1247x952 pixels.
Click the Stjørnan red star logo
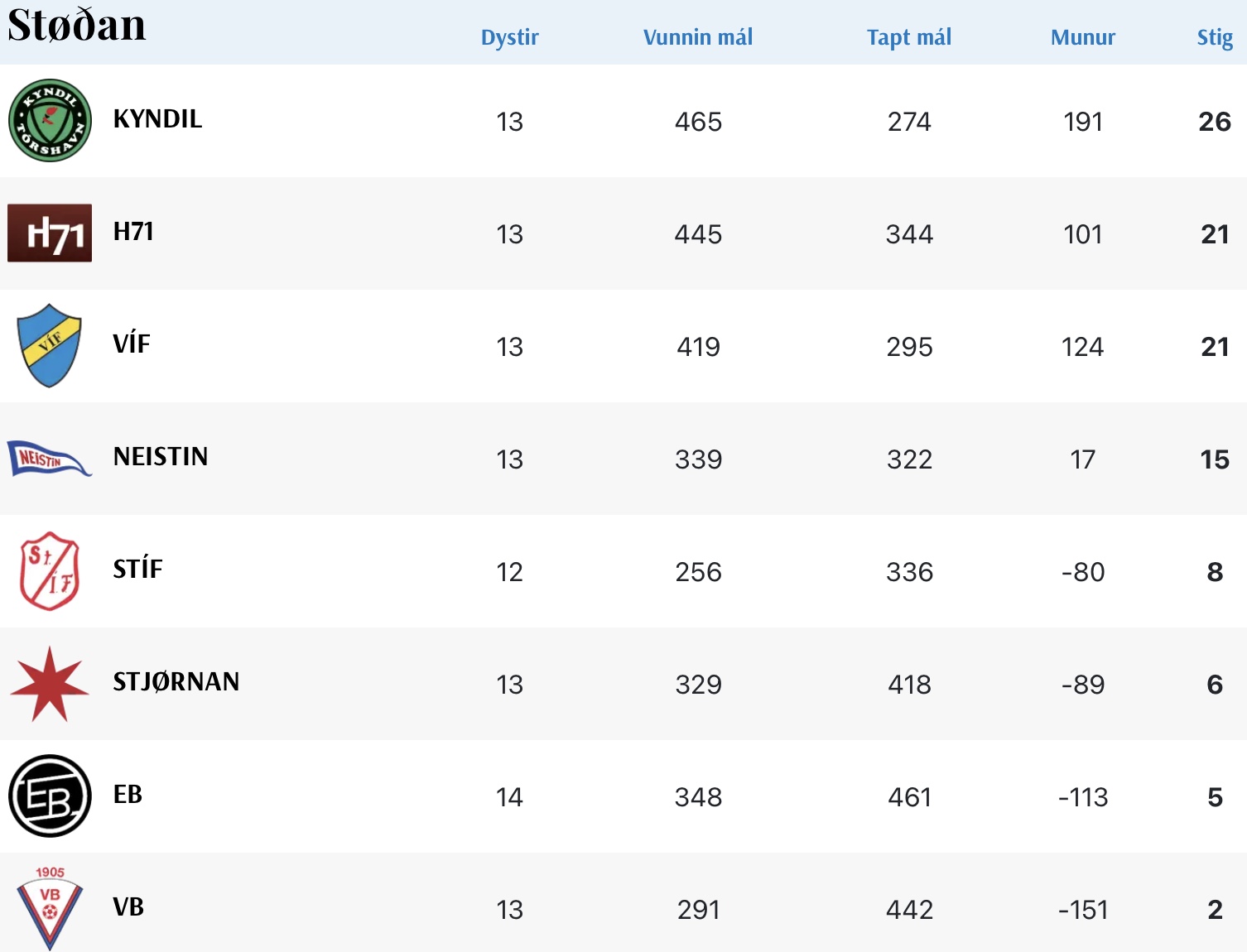(50, 684)
